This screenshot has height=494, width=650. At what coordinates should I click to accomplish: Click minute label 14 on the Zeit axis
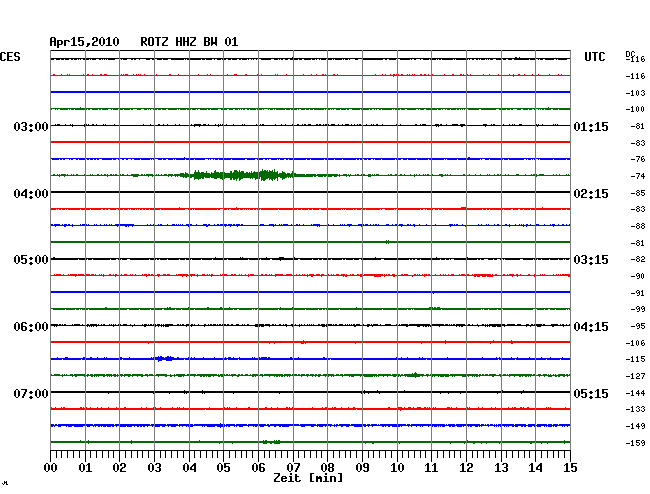click(x=535, y=468)
